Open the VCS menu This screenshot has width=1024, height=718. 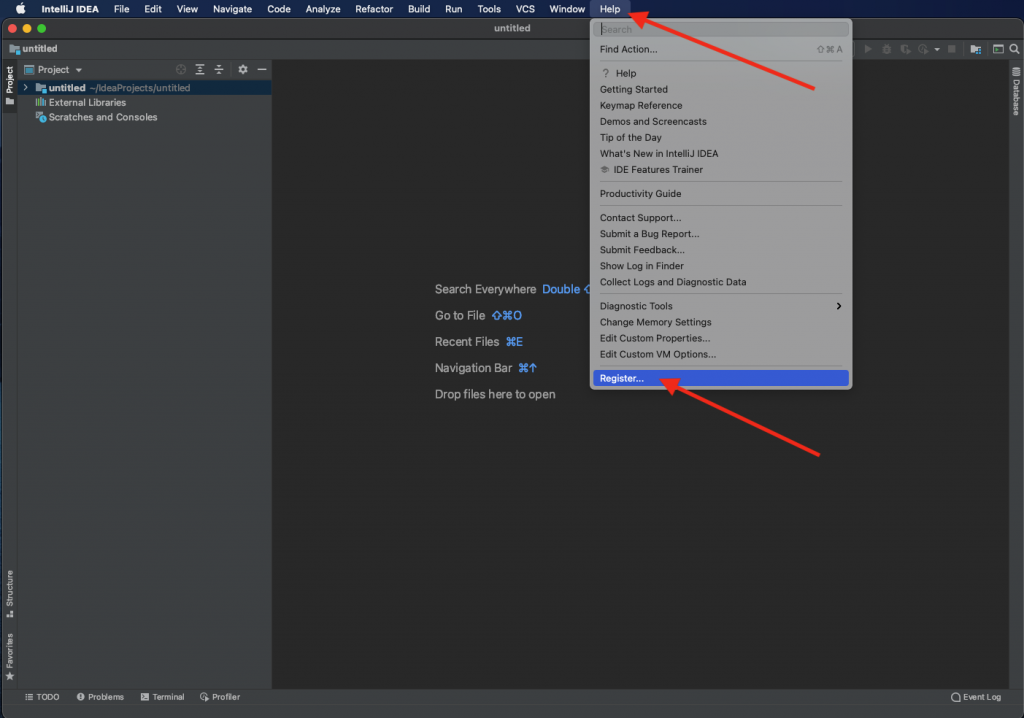[x=524, y=9]
